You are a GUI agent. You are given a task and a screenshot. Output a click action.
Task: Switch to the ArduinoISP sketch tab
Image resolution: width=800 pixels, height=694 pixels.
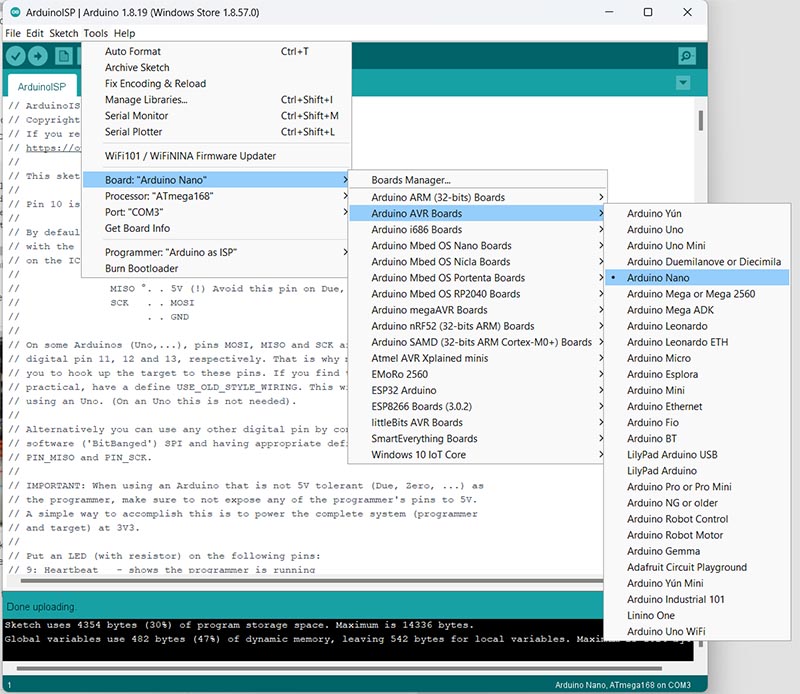point(42,87)
